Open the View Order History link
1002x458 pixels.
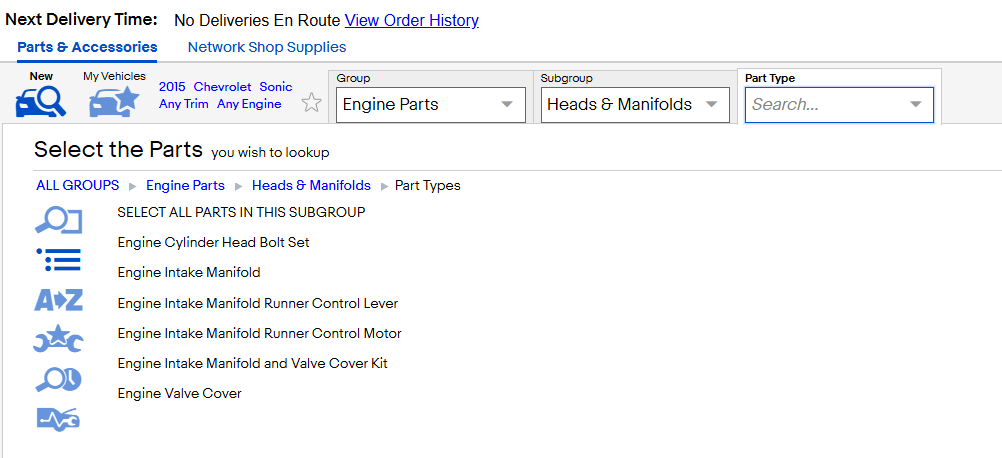(x=412, y=20)
